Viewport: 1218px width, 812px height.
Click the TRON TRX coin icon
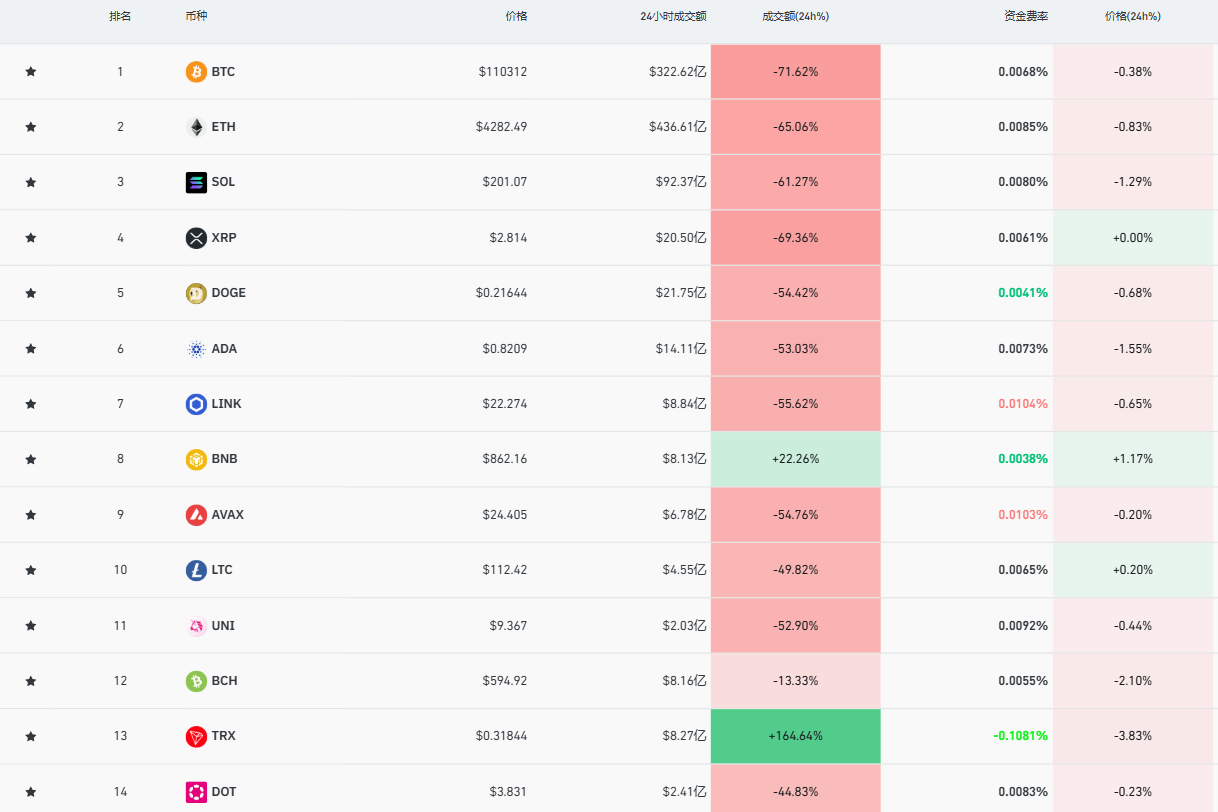point(196,736)
